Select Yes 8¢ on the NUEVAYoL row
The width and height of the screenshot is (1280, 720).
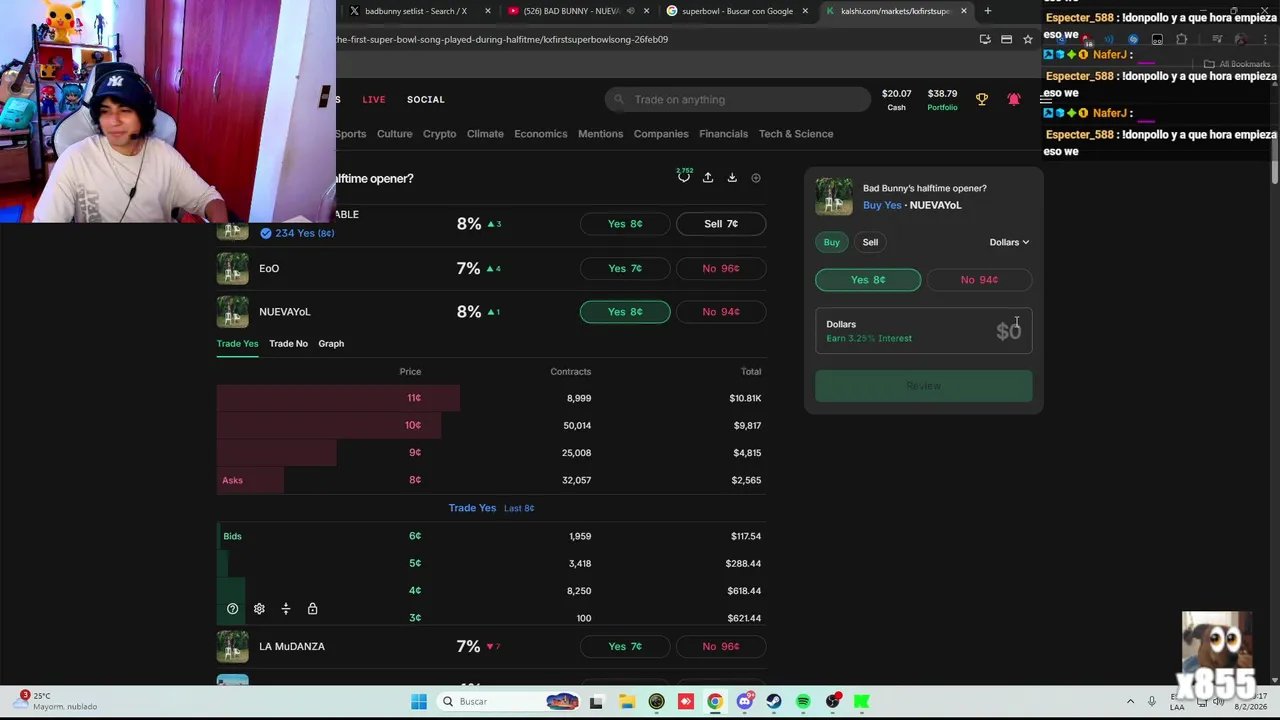pos(625,312)
